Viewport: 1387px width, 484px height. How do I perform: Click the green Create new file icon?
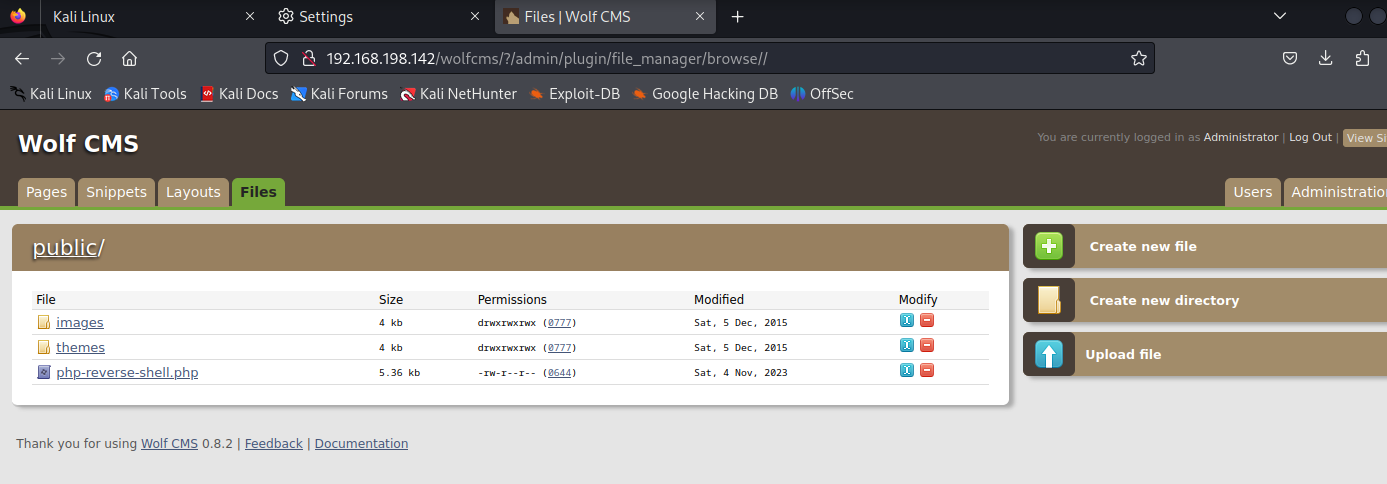(1049, 246)
